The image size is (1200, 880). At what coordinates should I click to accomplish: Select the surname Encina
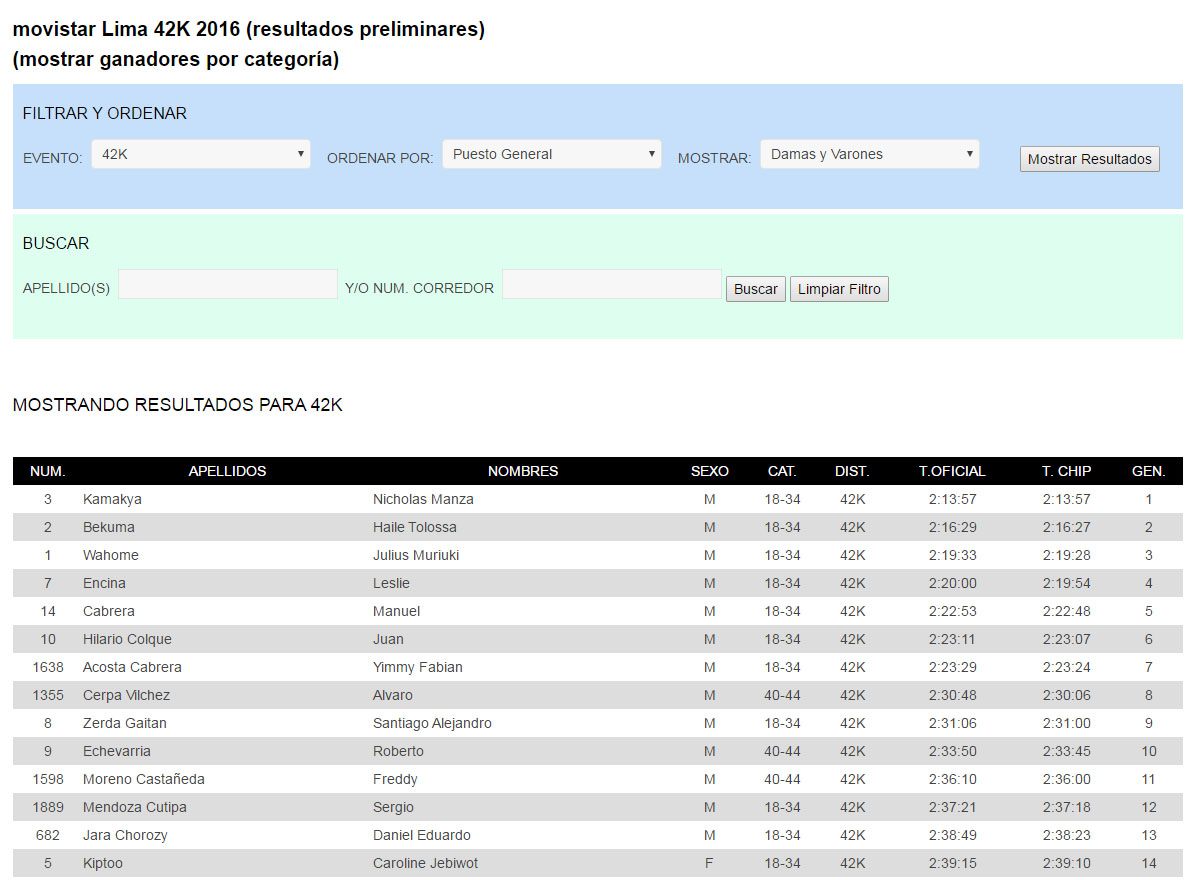104,583
